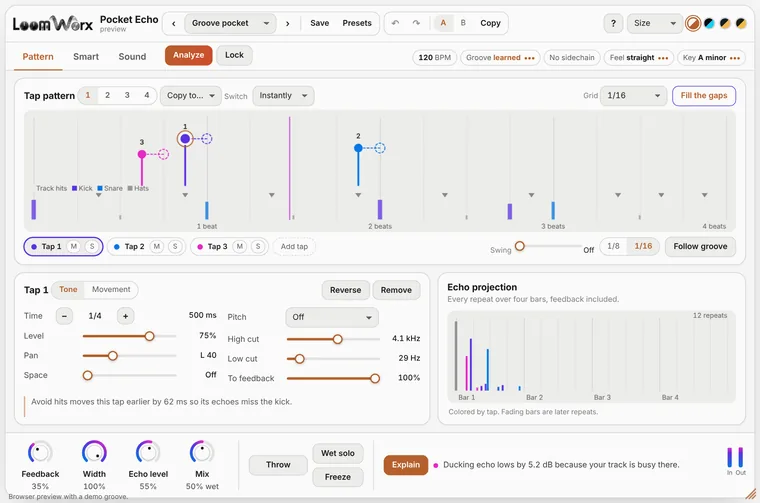This screenshot has height=503, width=760.
Task: Switch to the Pattern tab
Action: [x=38, y=57]
